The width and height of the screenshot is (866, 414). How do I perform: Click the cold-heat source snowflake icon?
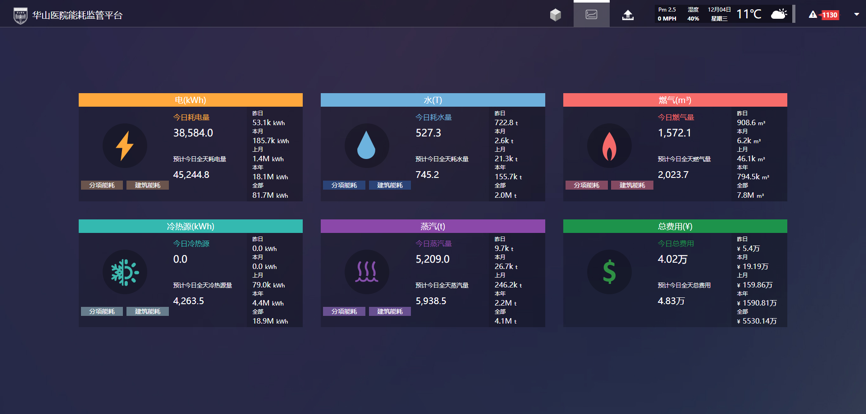[x=125, y=272]
